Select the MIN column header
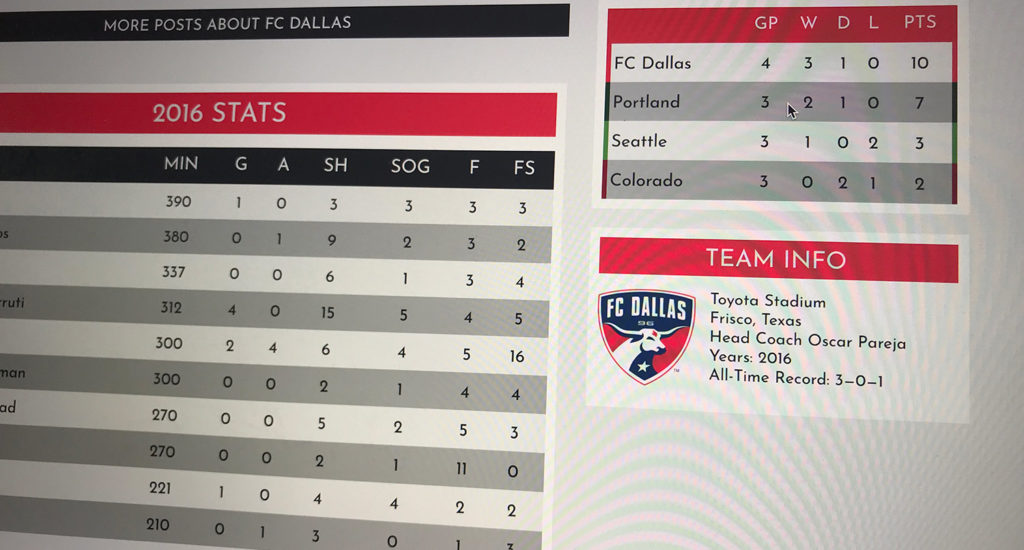 (x=181, y=163)
